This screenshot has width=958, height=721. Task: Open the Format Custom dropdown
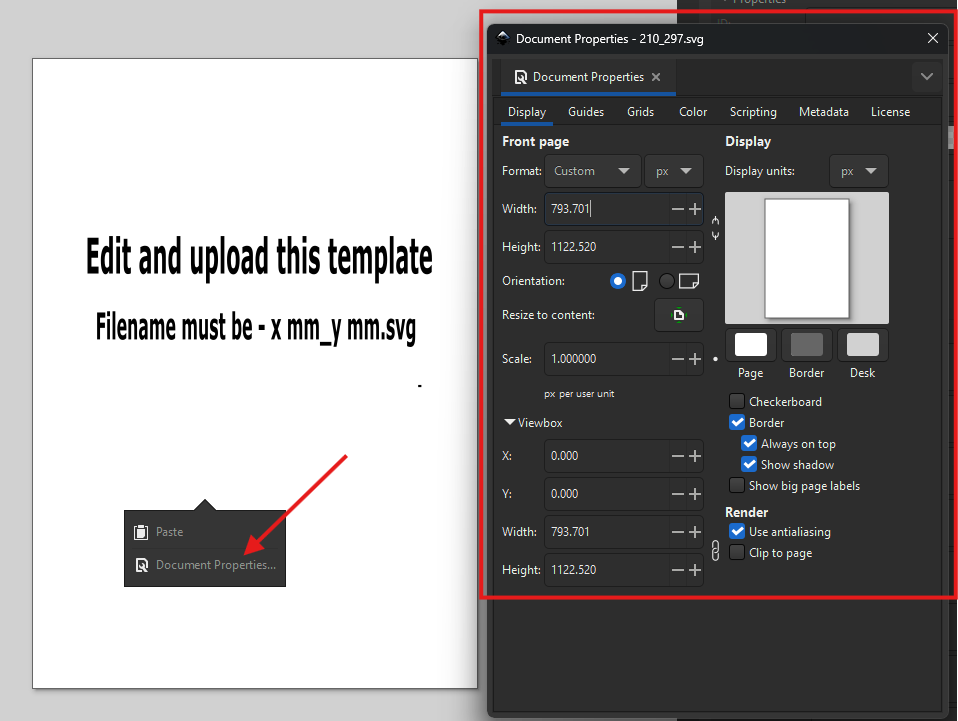click(593, 171)
